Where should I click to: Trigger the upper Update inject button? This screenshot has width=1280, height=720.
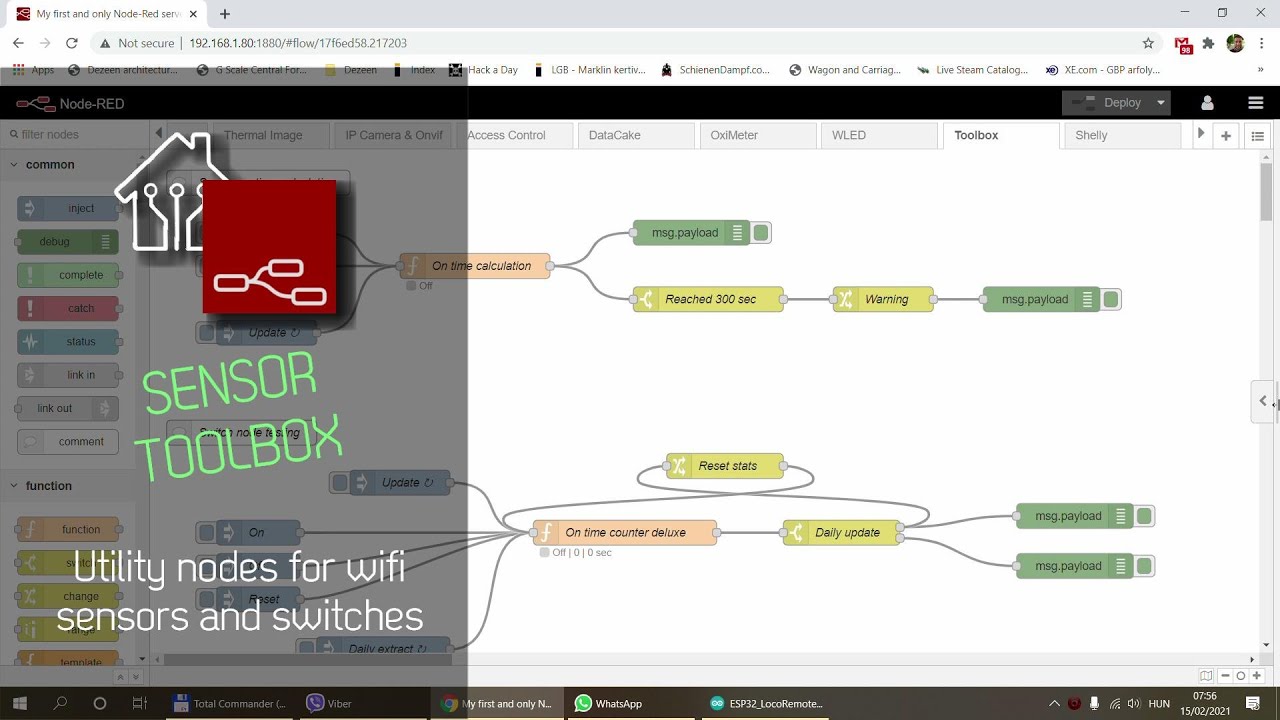click(x=206, y=333)
